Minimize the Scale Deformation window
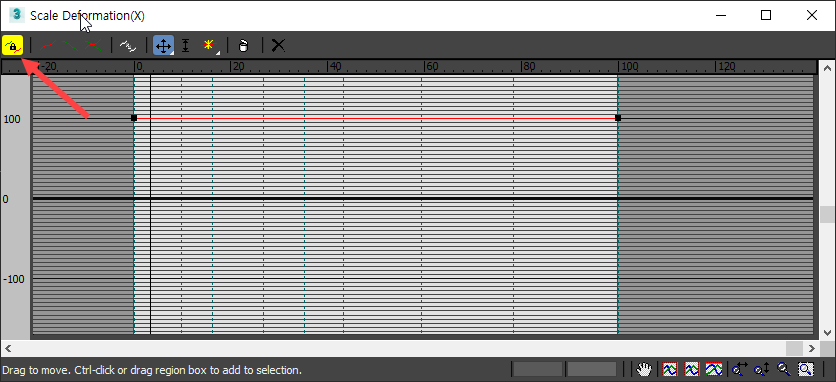The image size is (836, 382). 721,15
